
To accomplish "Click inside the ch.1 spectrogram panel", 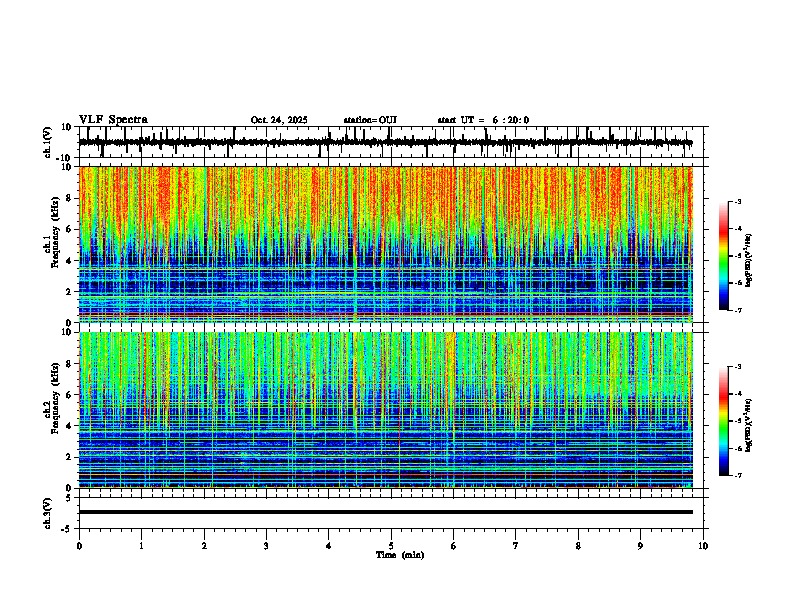I will (x=385, y=244).
